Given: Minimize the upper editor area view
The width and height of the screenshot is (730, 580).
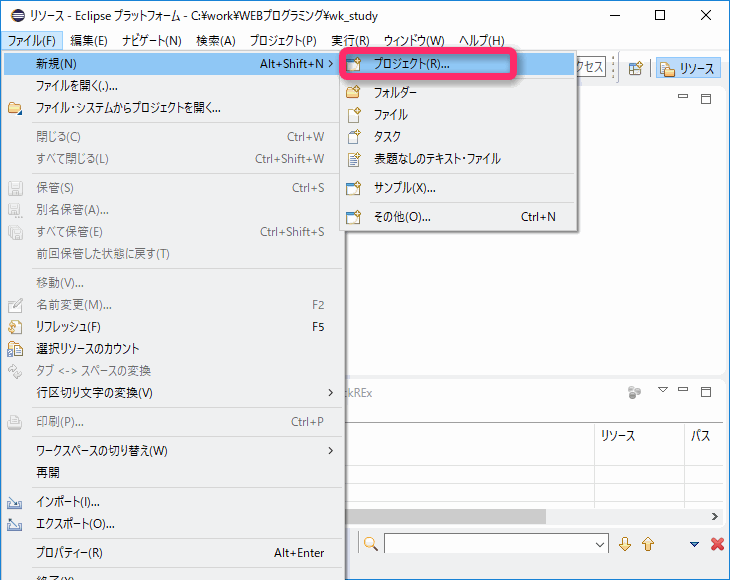Looking at the screenshot, I should coord(683,96).
